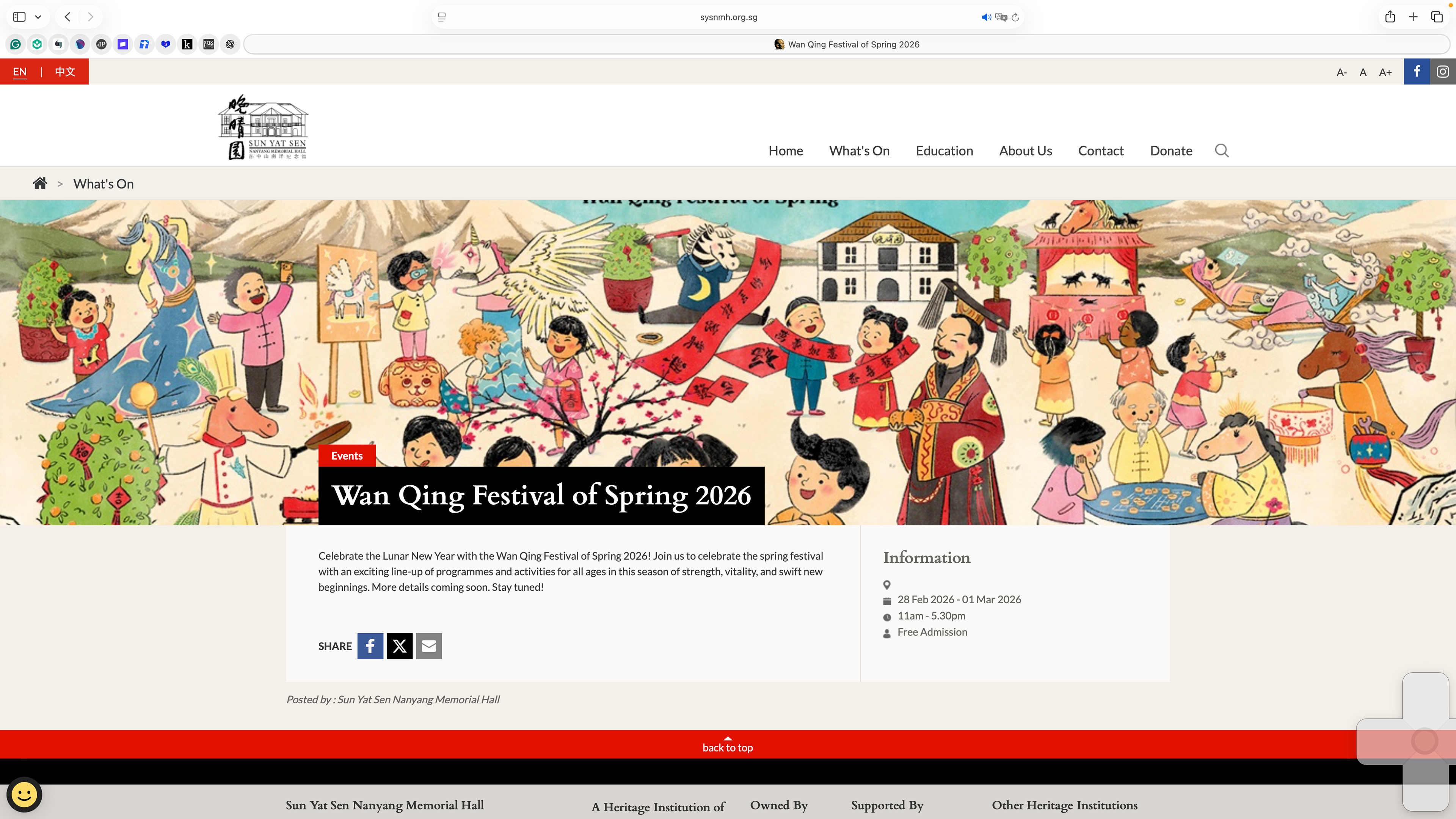Click the website search magnifier icon
The height and width of the screenshot is (819, 1456).
1221,151
